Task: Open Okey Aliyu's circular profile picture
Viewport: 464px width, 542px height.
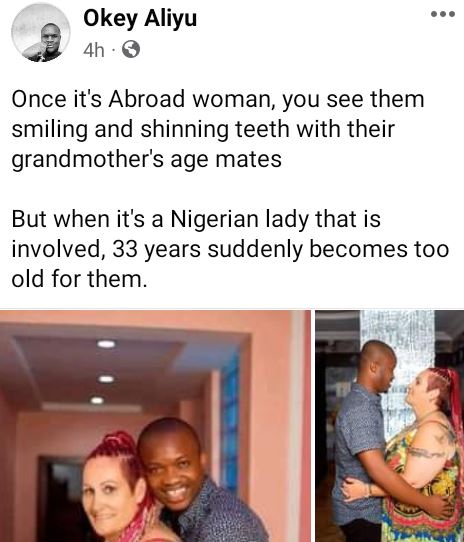Action: [41, 33]
